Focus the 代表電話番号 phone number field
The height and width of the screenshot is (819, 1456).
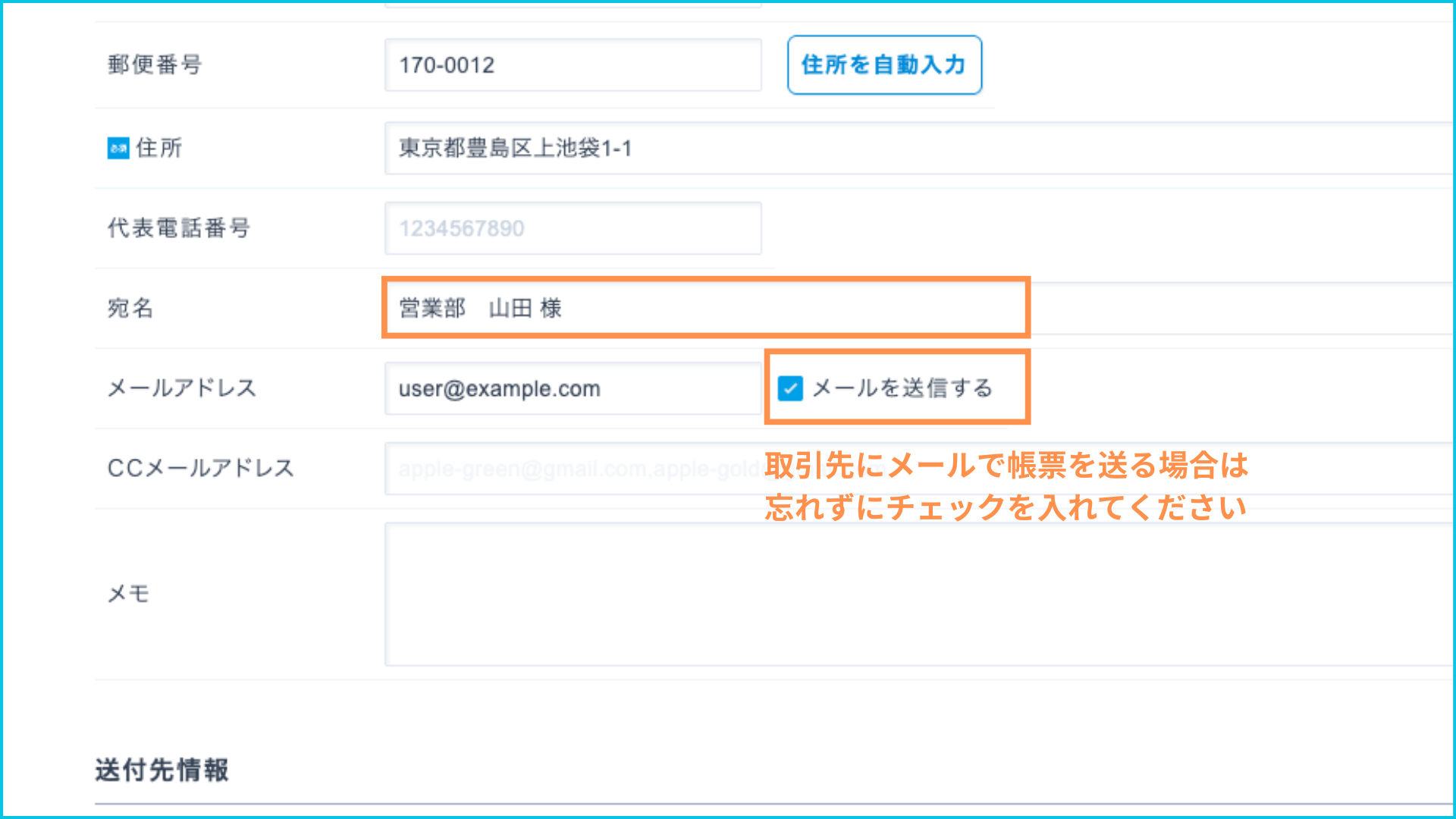click(x=573, y=228)
